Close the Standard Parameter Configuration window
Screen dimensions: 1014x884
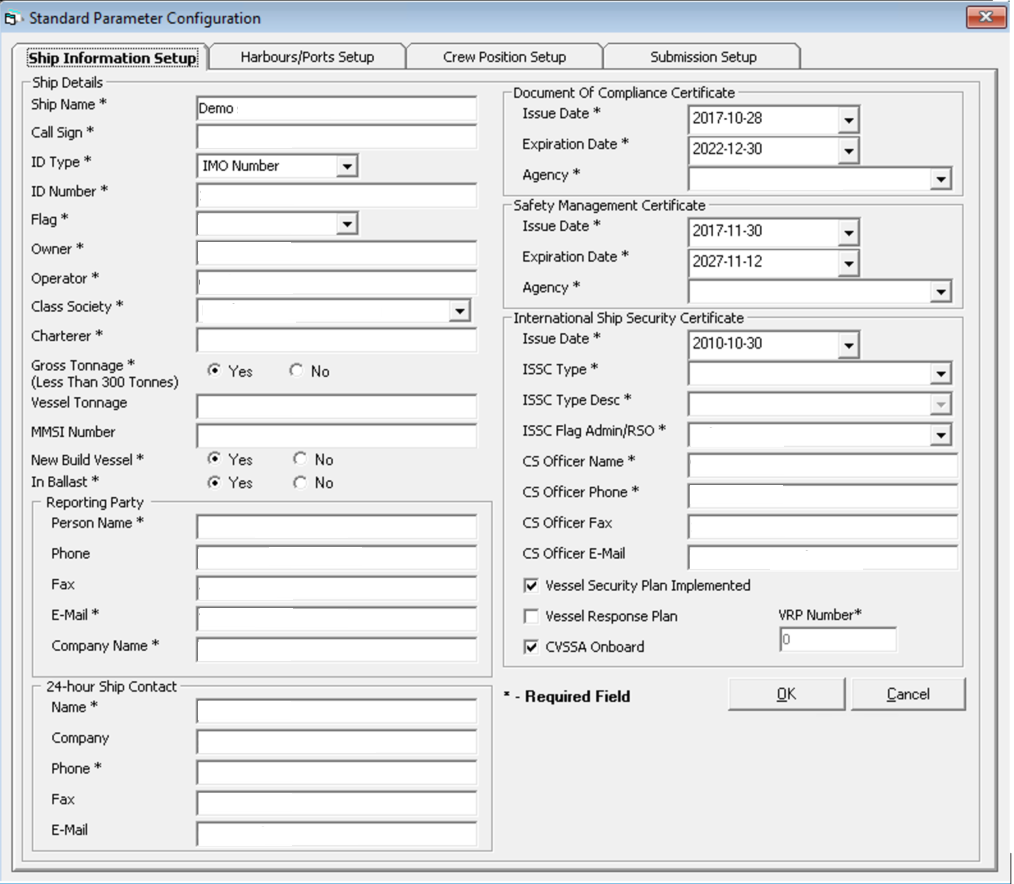986,17
